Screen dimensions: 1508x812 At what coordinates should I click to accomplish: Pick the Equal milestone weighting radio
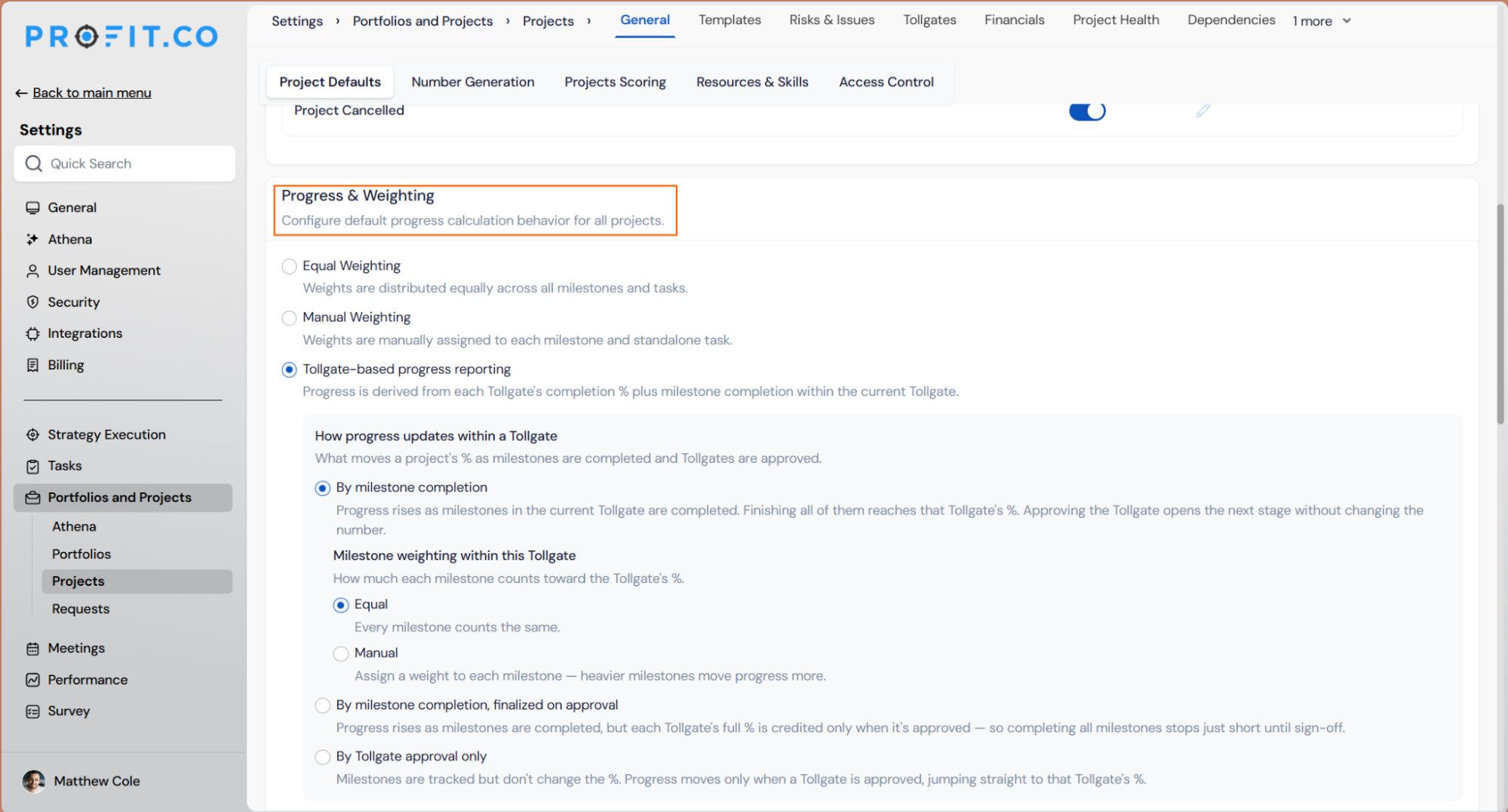(341, 605)
